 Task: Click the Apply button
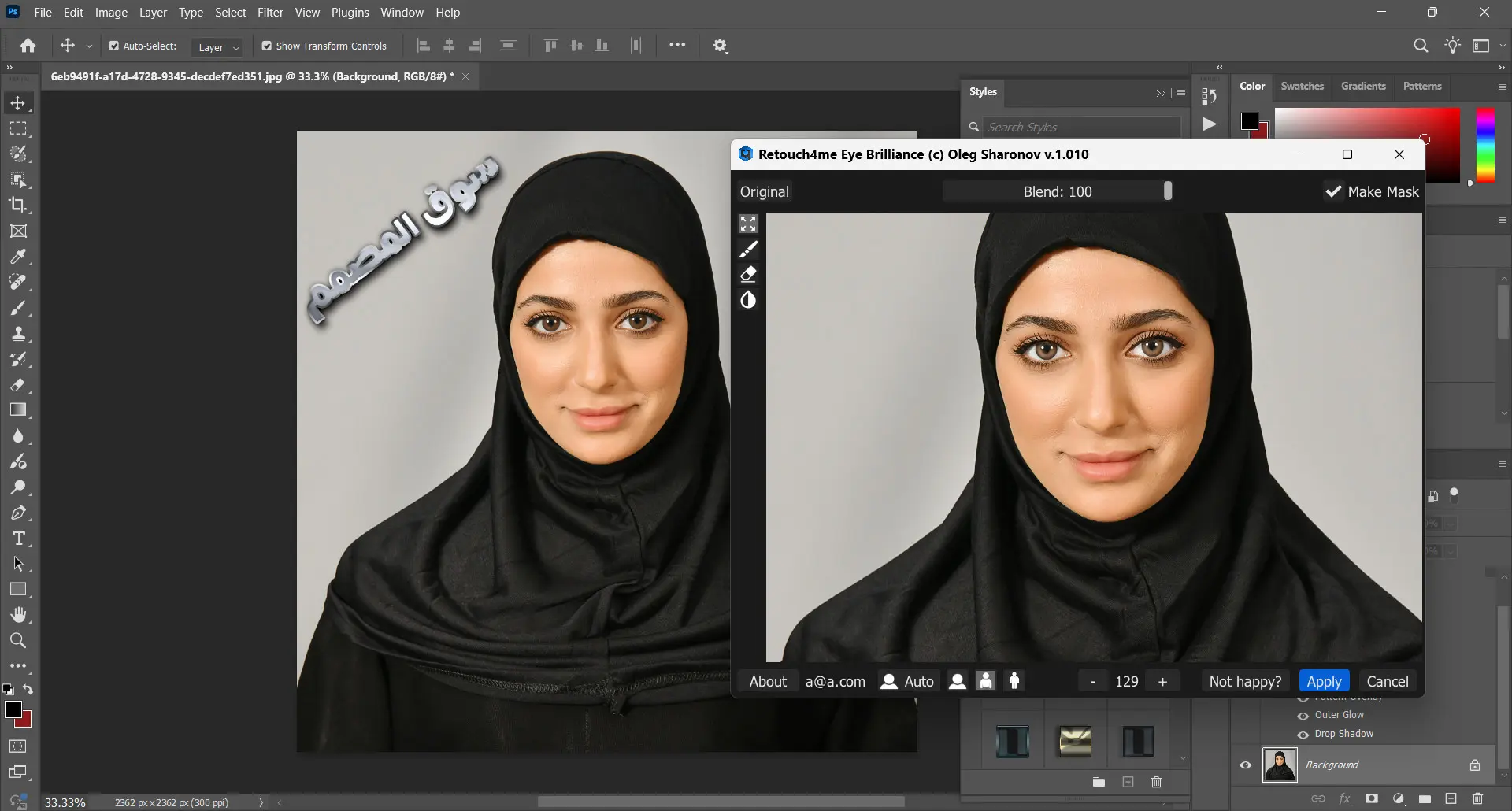[1324, 680]
